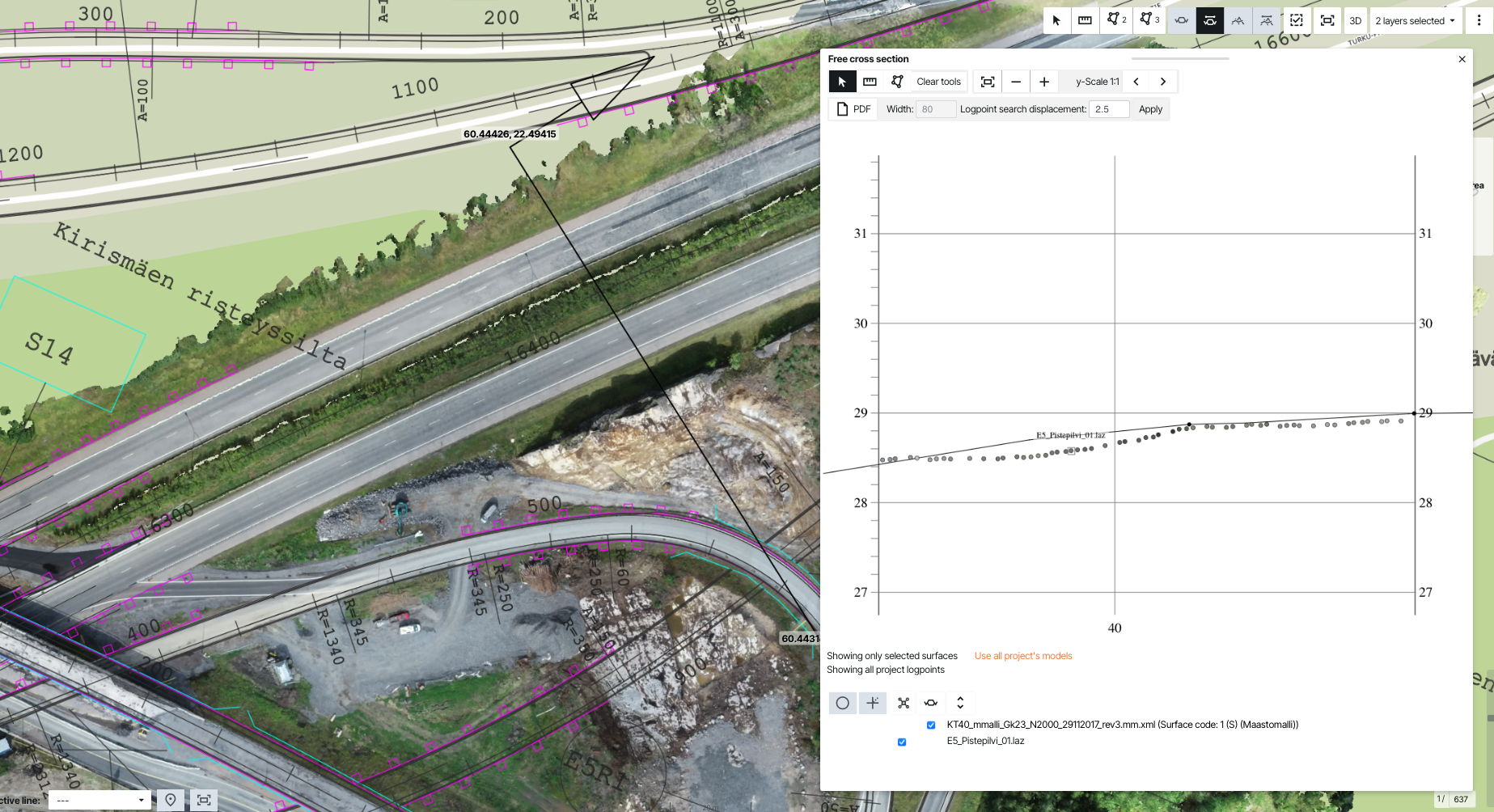1494x812 pixels.
Task: Uncheck the KT40_mmalli Maastomalli surface checkbox
Action: (931, 725)
